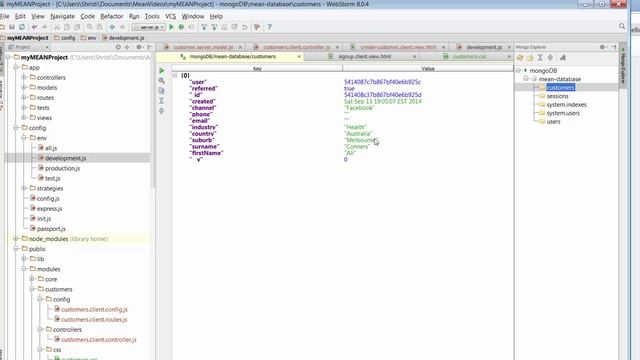Viewport: 640px width, 360px height.
Task: Open the server.js run configuration dropdown
Action: [x=149, y=27]
